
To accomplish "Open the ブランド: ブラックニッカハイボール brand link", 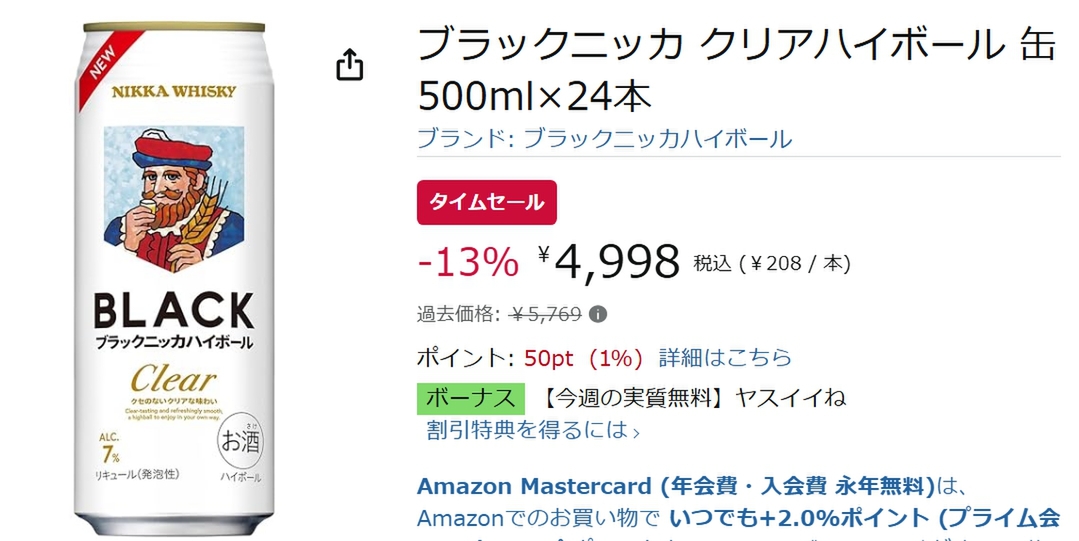I will point(604,139).
